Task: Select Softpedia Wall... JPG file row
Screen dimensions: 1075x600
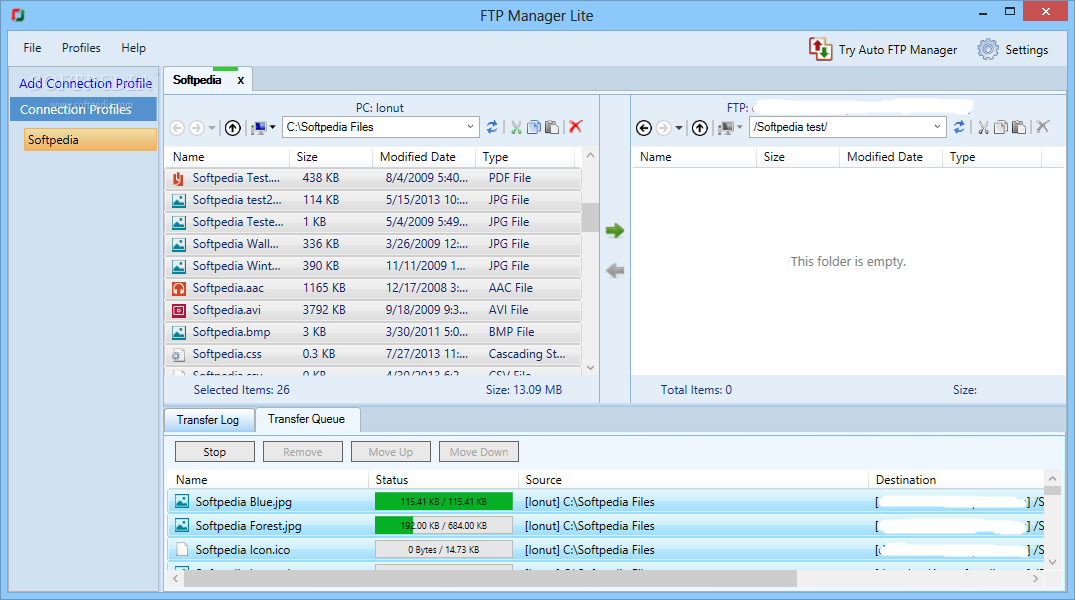Action: pos(373,245)
